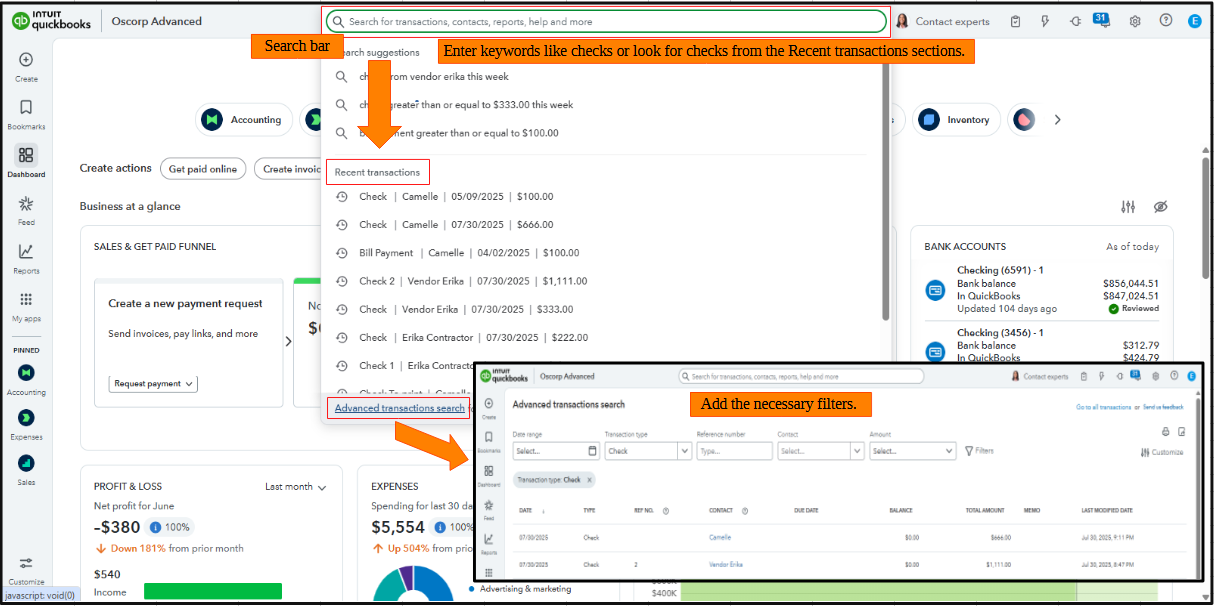Open notifications showing 31 badge

[x=1103, y=20]
